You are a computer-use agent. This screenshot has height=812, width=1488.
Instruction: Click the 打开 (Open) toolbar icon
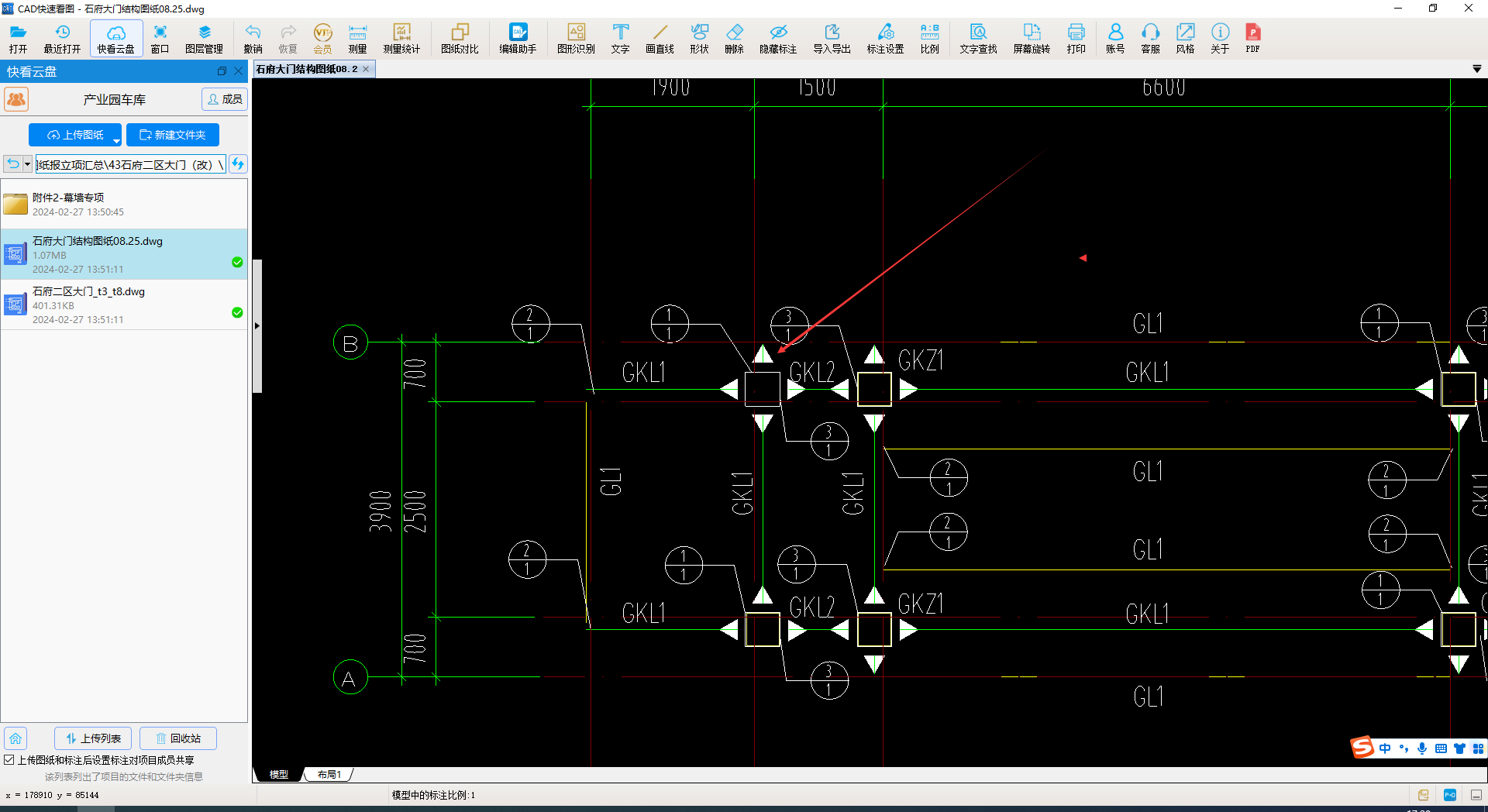click(18, 38)
